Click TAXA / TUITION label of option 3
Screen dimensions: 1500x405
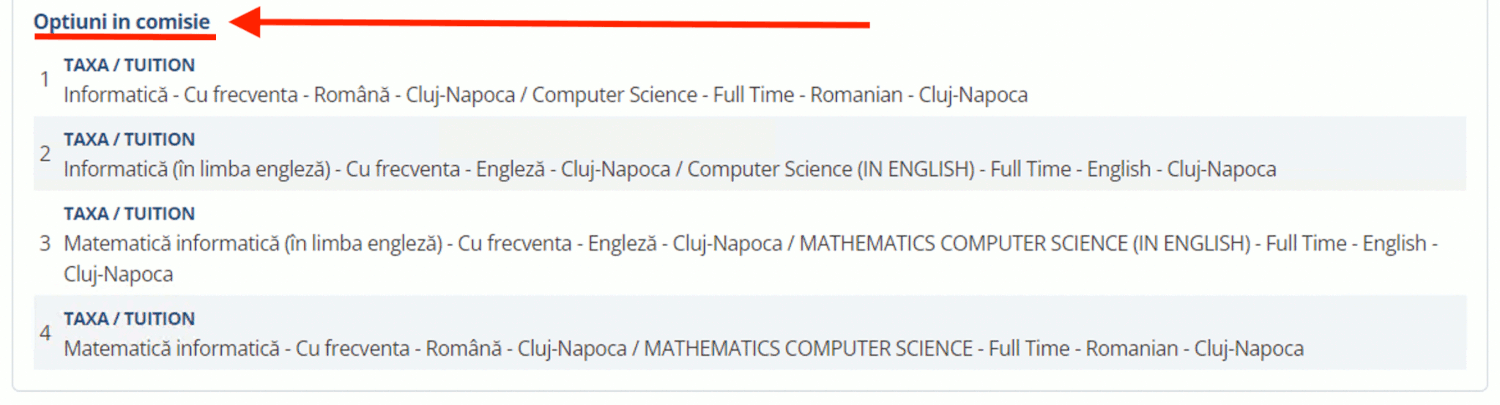point(129,214)
